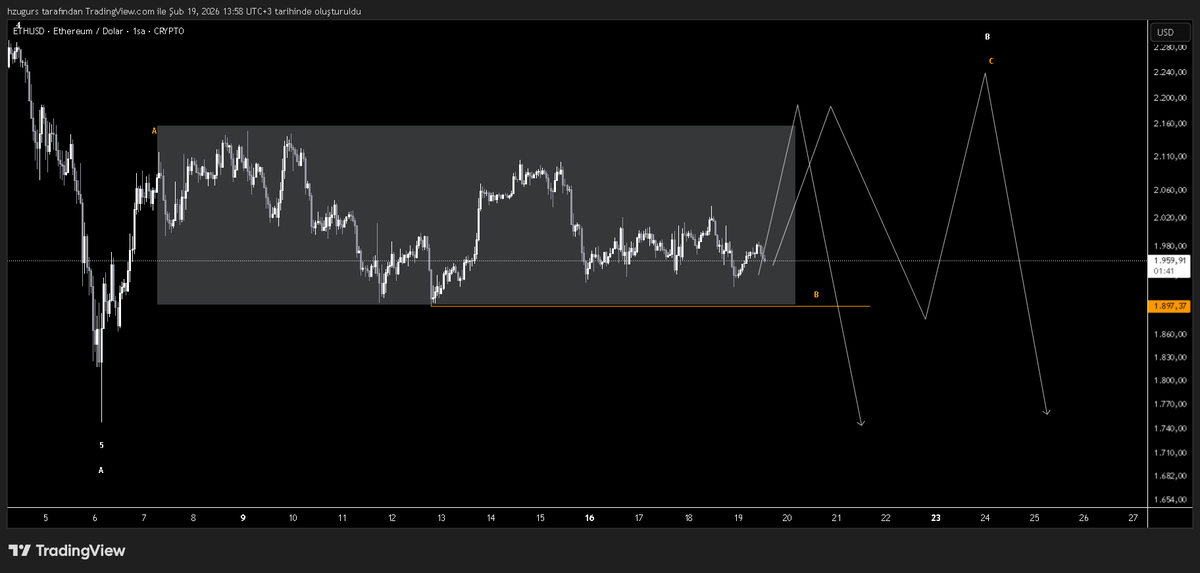Click the 1.654,00 price scale value
This screenshot has width=1200, height=573.
pyautogui.click(x=1170, y=499)
